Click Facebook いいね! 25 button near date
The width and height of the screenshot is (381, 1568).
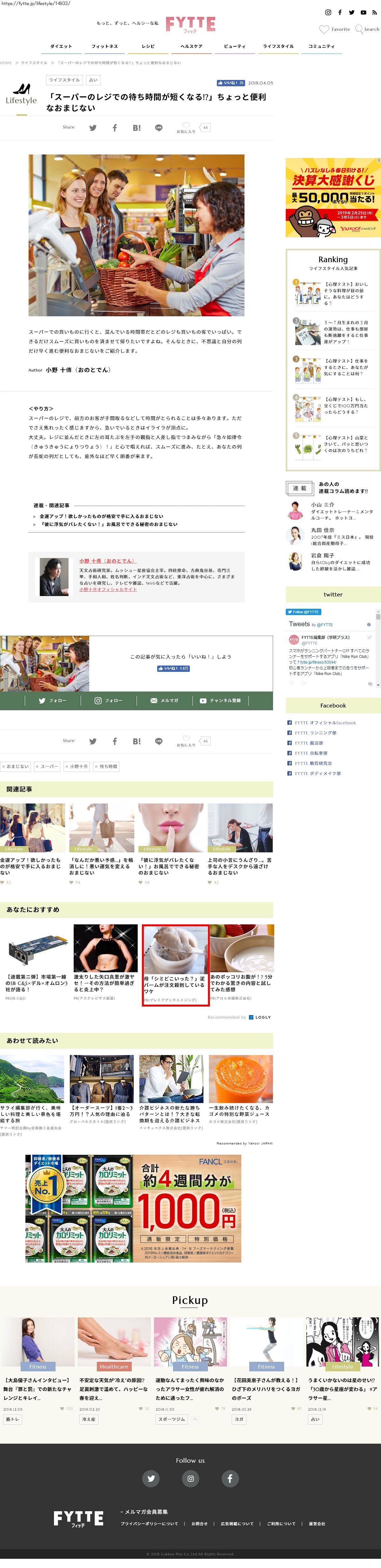click(x=231, y=83)
